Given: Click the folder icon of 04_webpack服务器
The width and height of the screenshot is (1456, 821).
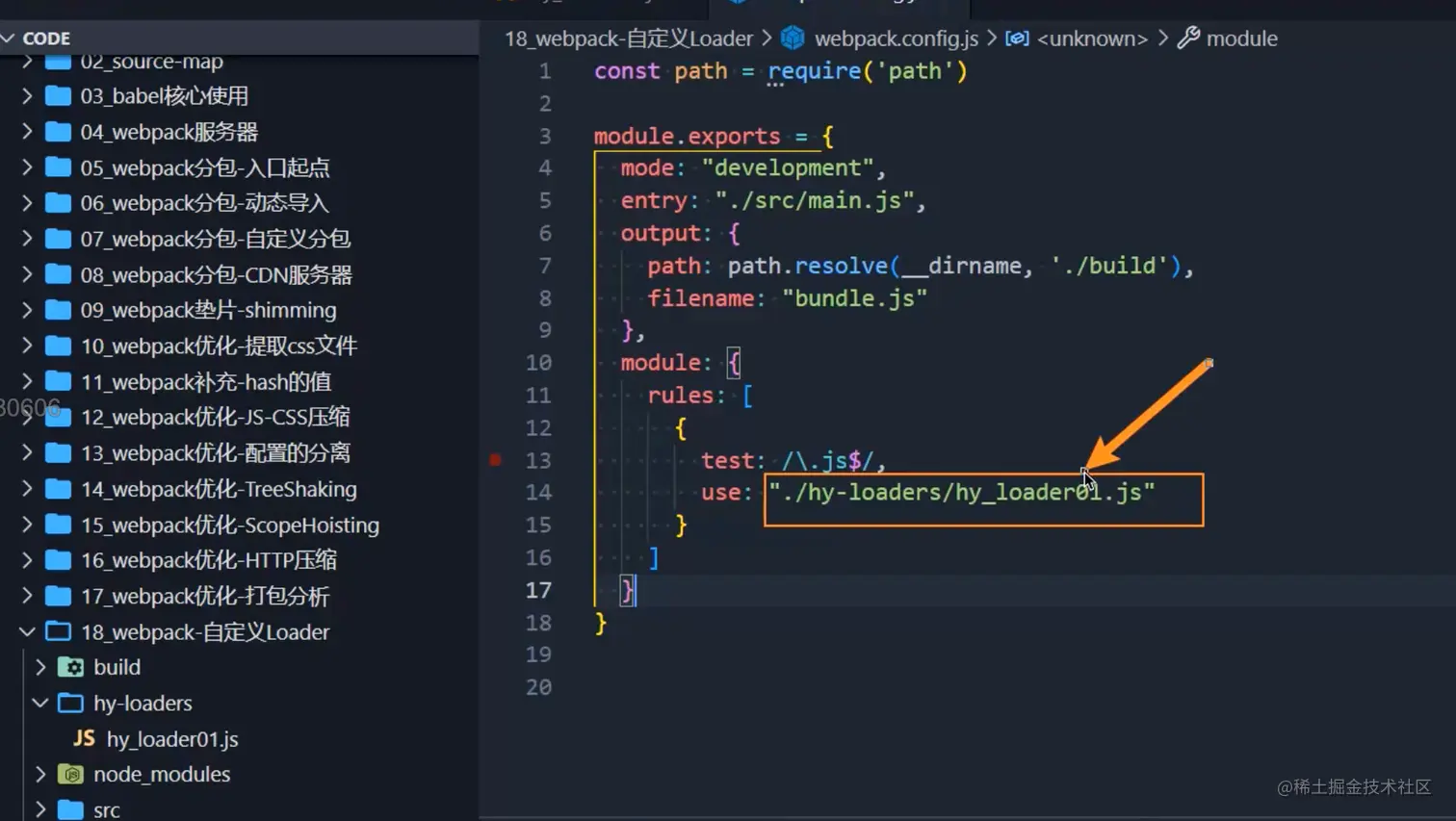Looking at the screenshot, I should pyautogui.click(x=58, y=131).
